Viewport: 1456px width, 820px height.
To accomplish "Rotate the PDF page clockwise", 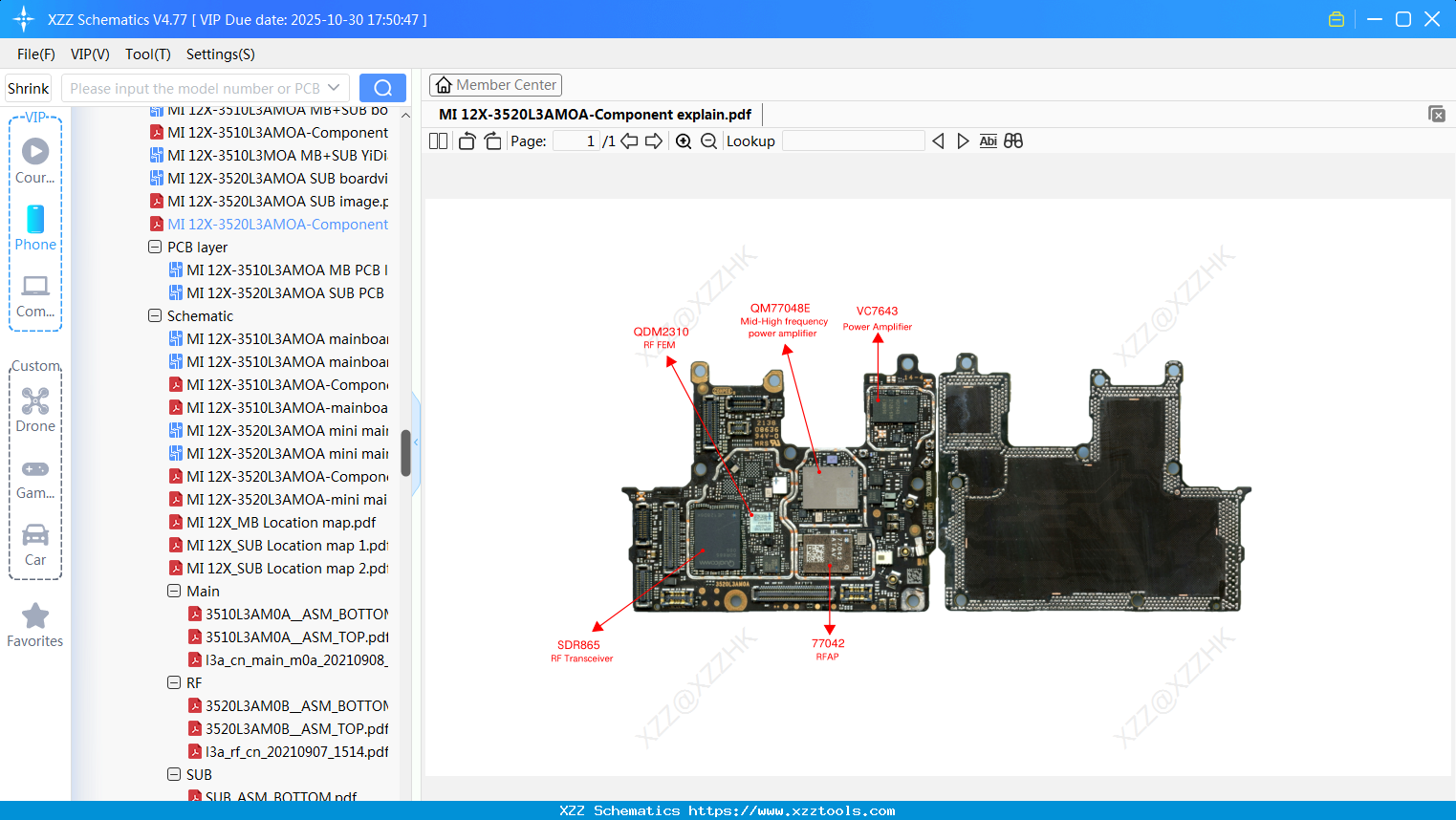I will 491,140.
